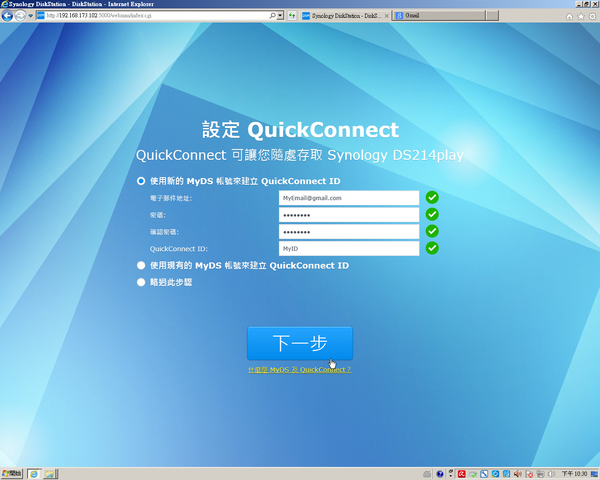This screenshot has height=480, width=600.
Task: Open a new blank tab
Action: [x=493, y=16]
